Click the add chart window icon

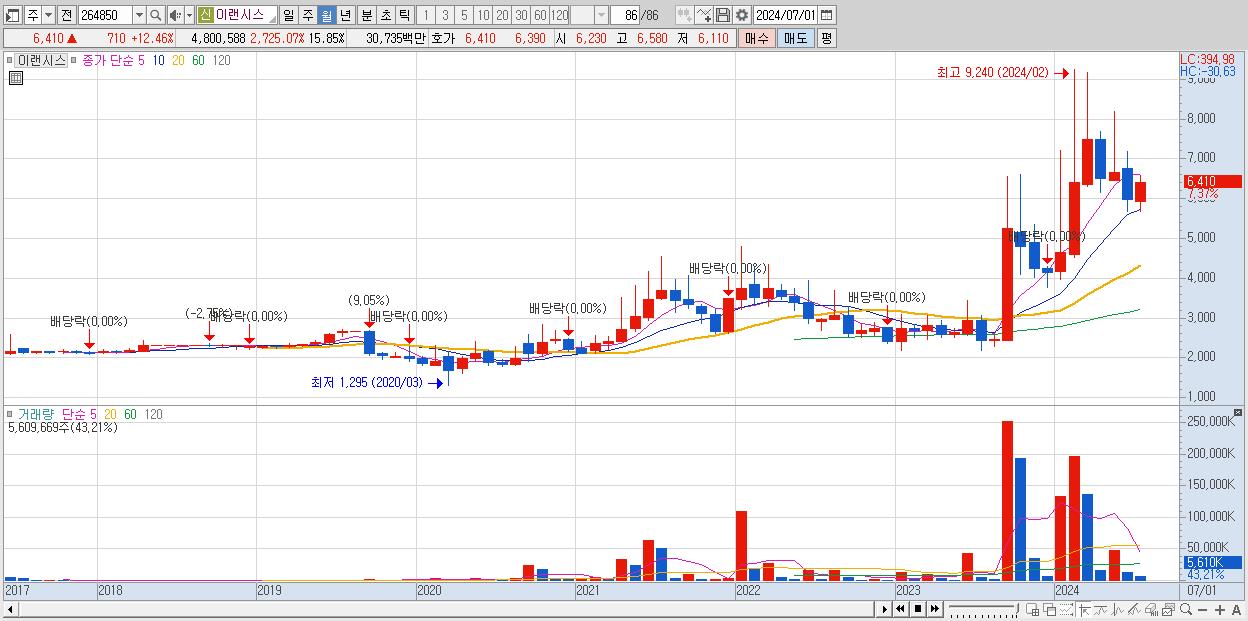click(x=1032, y=609)
